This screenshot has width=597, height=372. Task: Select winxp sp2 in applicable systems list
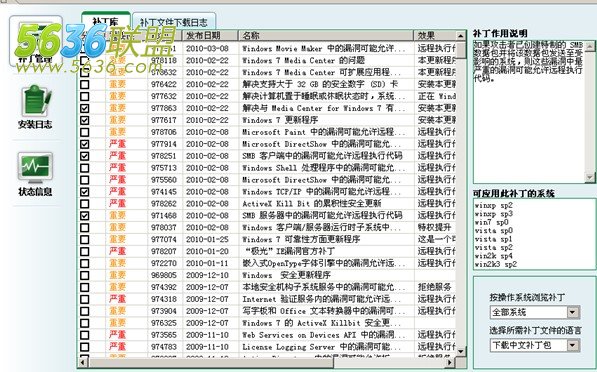click(x=493, y=205)
